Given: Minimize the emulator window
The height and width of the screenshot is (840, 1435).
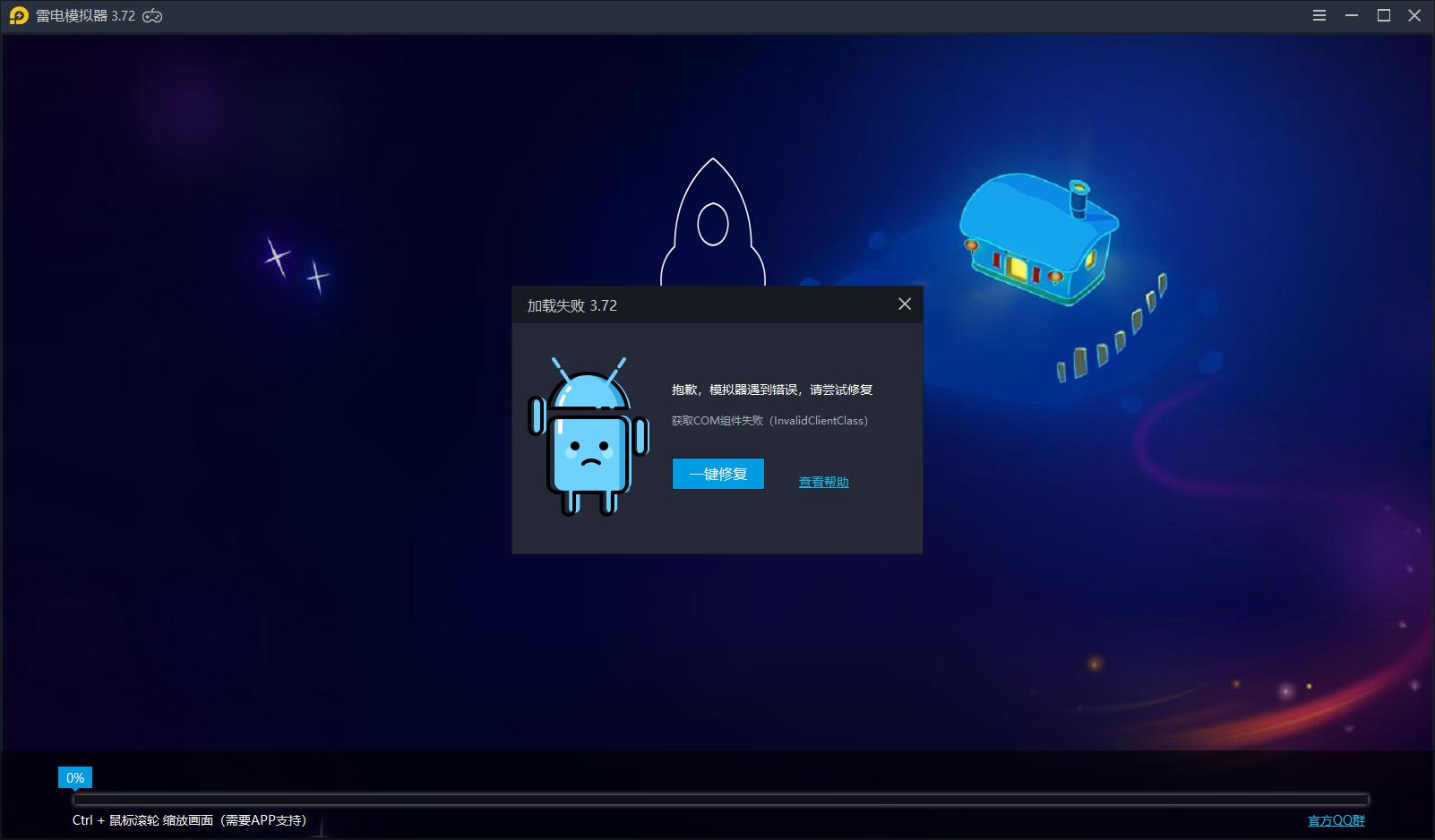Looking at the screenshot, I should point(1352,16).
